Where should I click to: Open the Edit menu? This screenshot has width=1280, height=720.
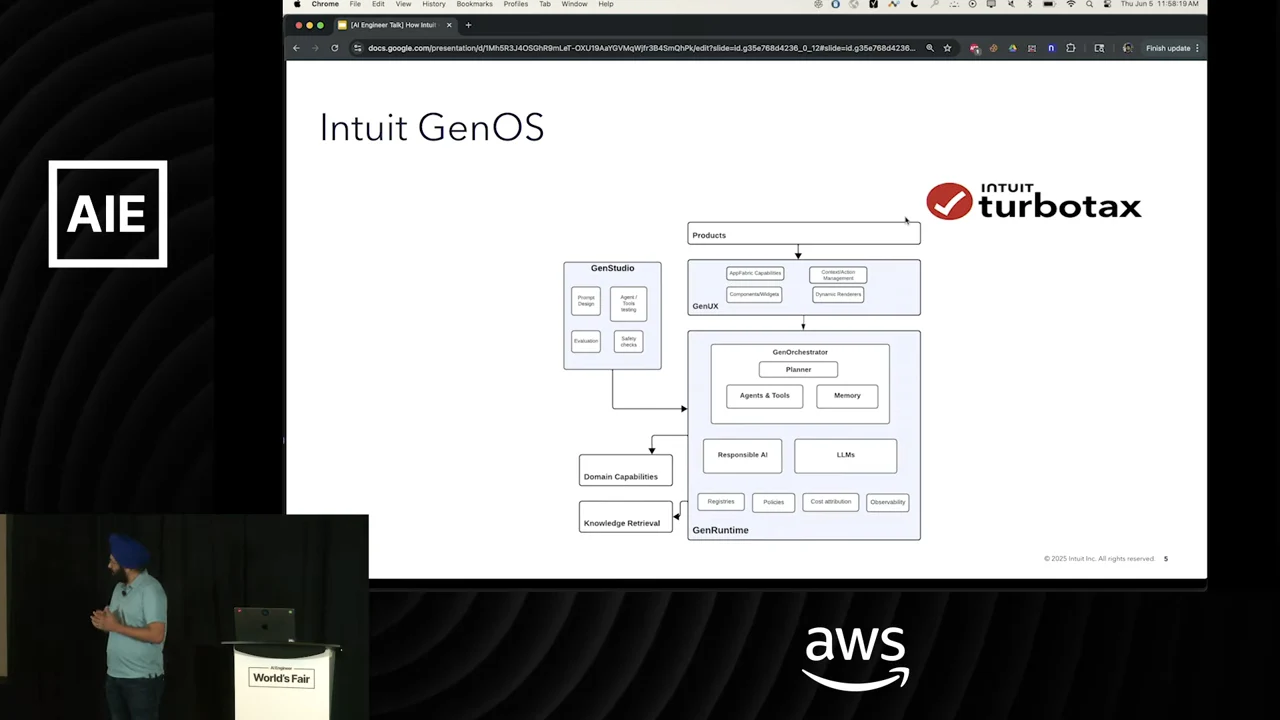[378, 4]
